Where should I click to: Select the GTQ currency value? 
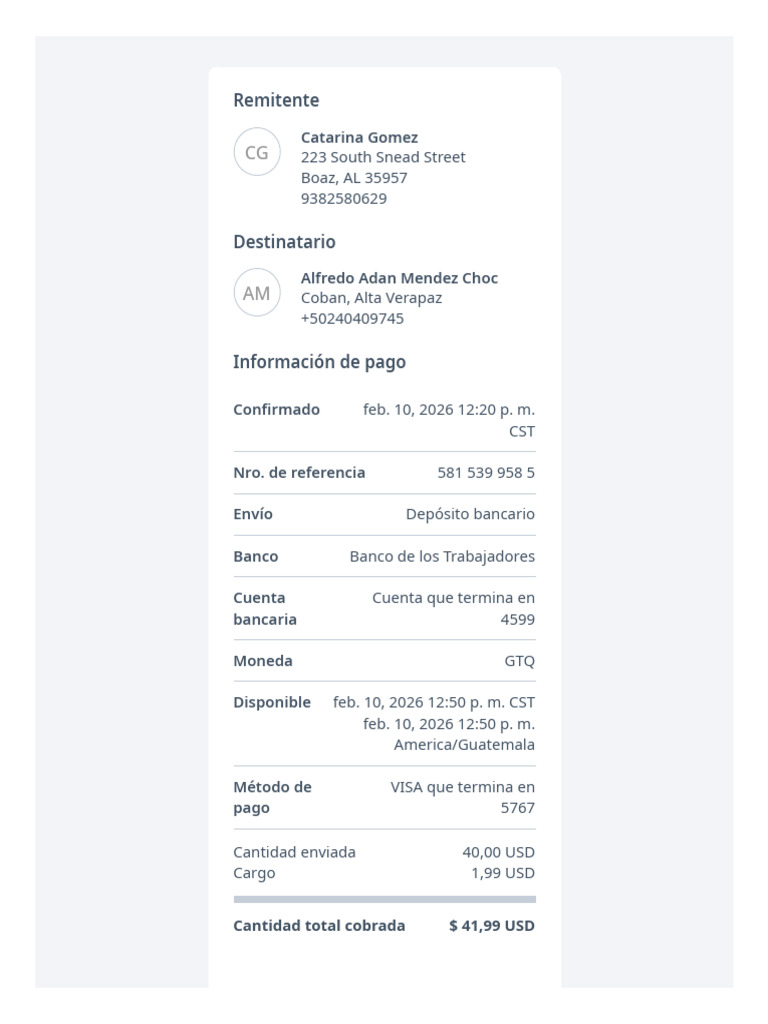click(x=519, y=661)
